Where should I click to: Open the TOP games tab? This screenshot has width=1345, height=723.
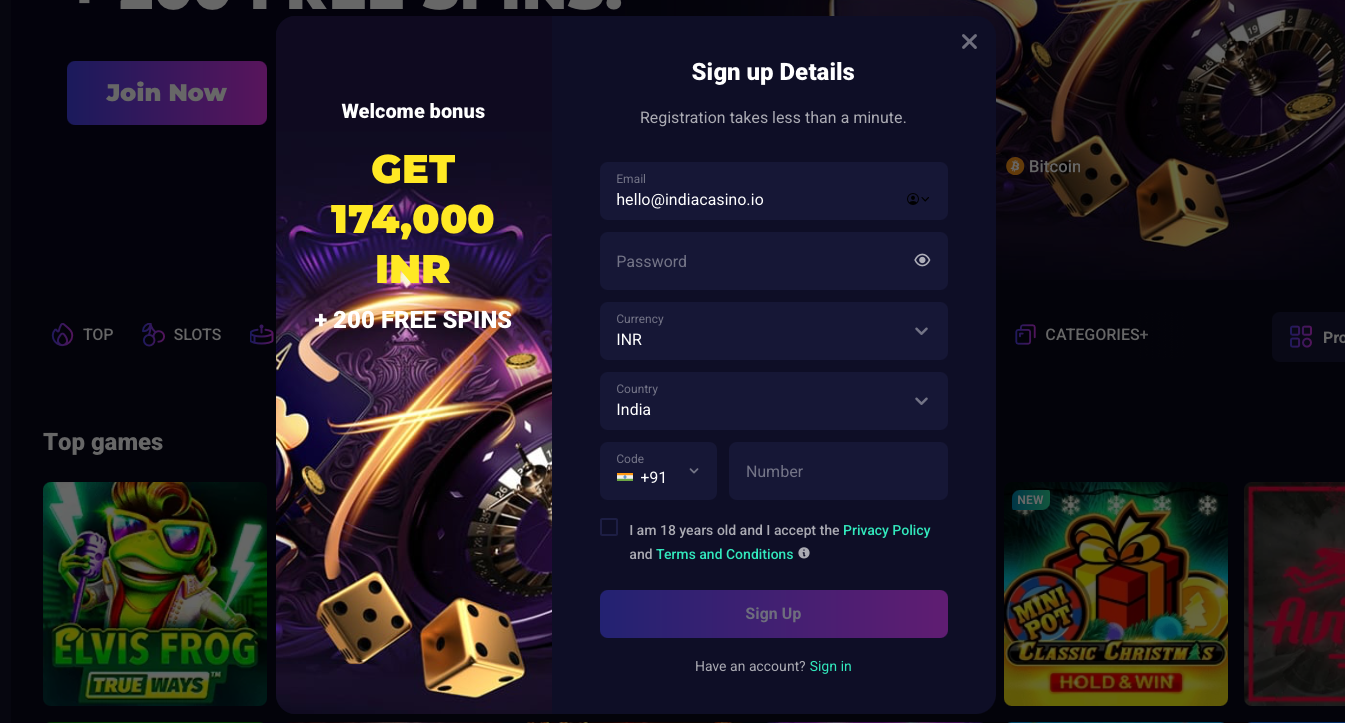pos(97,334)
